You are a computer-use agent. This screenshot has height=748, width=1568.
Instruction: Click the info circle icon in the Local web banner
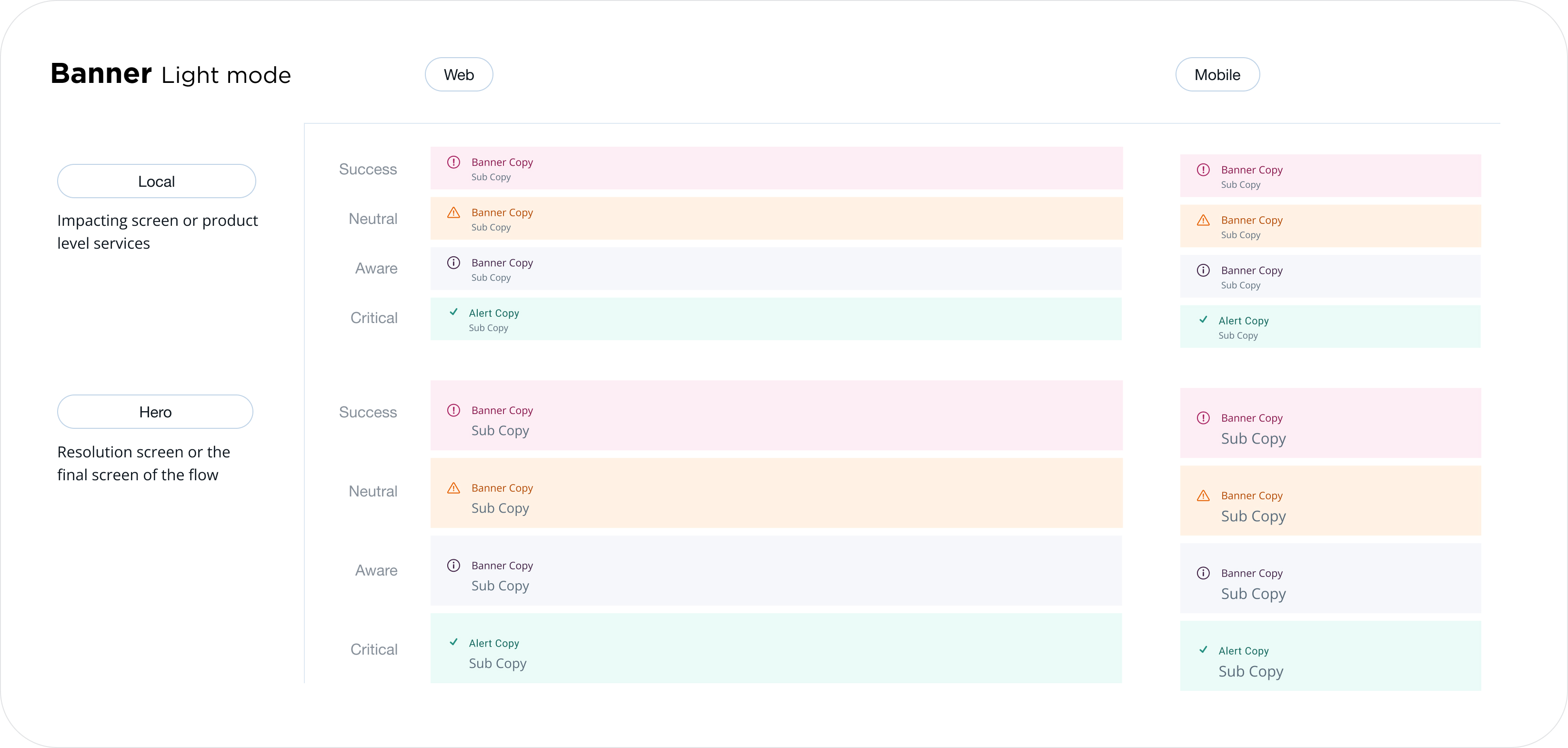coord(453,263)
